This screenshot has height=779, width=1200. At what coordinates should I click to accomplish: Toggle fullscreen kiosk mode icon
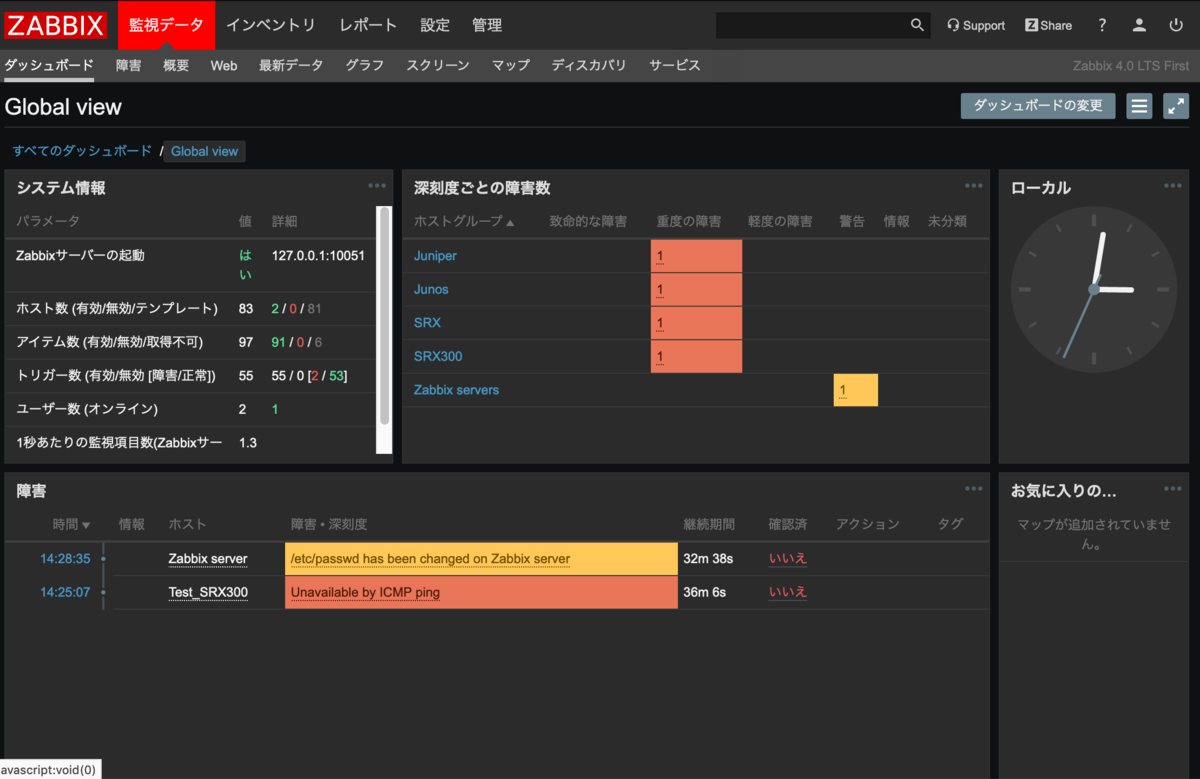click(1176, 106)
